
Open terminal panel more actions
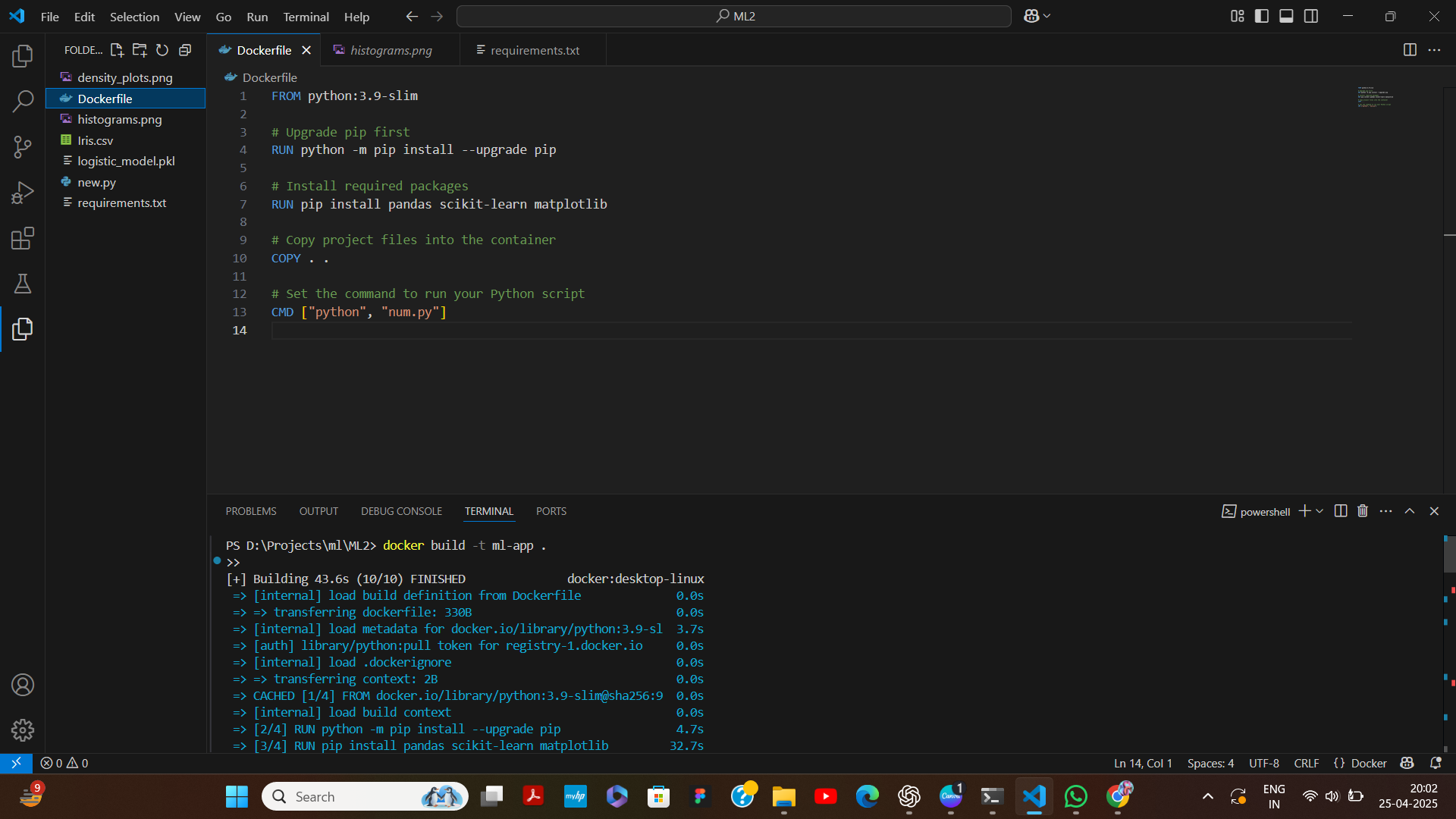(x=1385, y=511)
